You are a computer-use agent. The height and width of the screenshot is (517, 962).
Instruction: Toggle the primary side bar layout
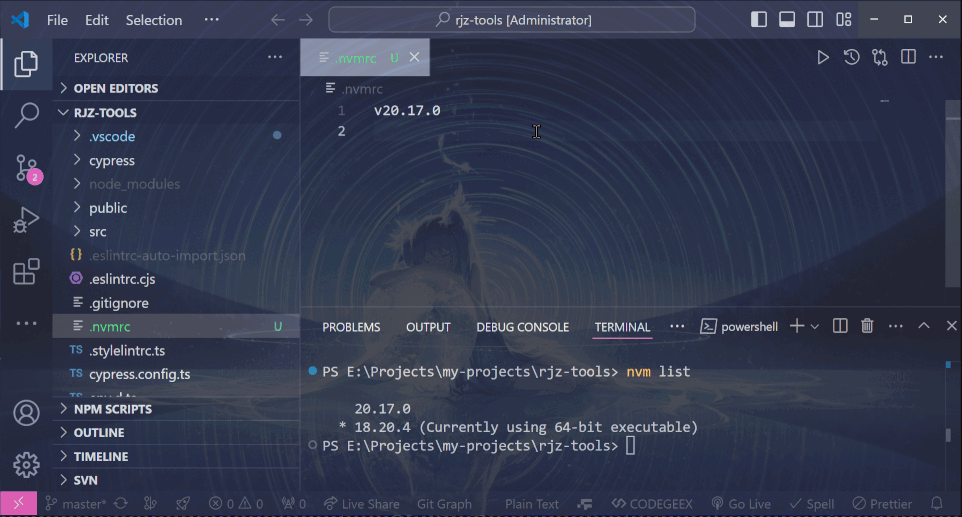point(759,20)
